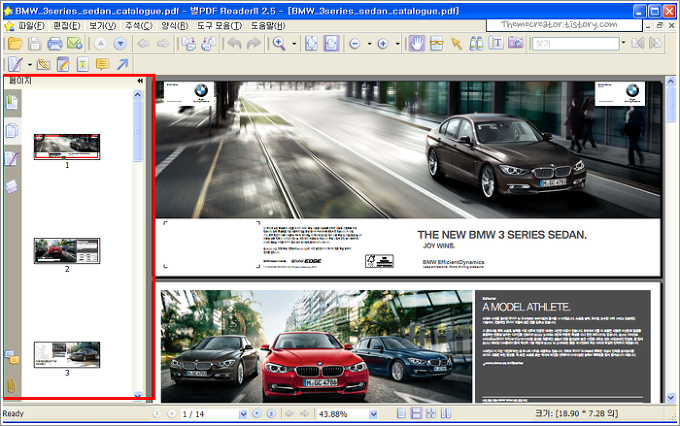The height and width of the screenshot is (426, 680).
Task: Select the Hand tool
Action: (x=417, y=43)
